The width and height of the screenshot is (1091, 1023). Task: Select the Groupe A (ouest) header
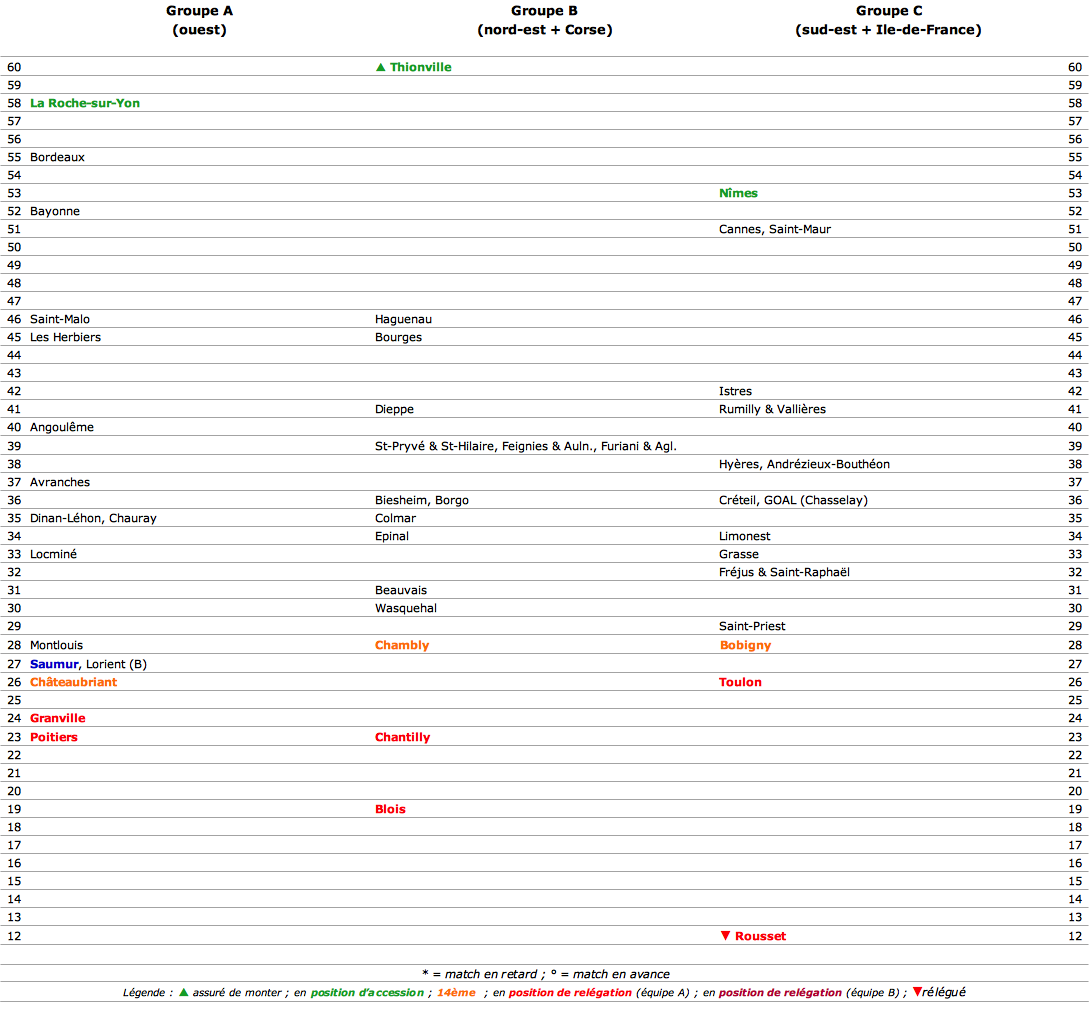[199, 20]
